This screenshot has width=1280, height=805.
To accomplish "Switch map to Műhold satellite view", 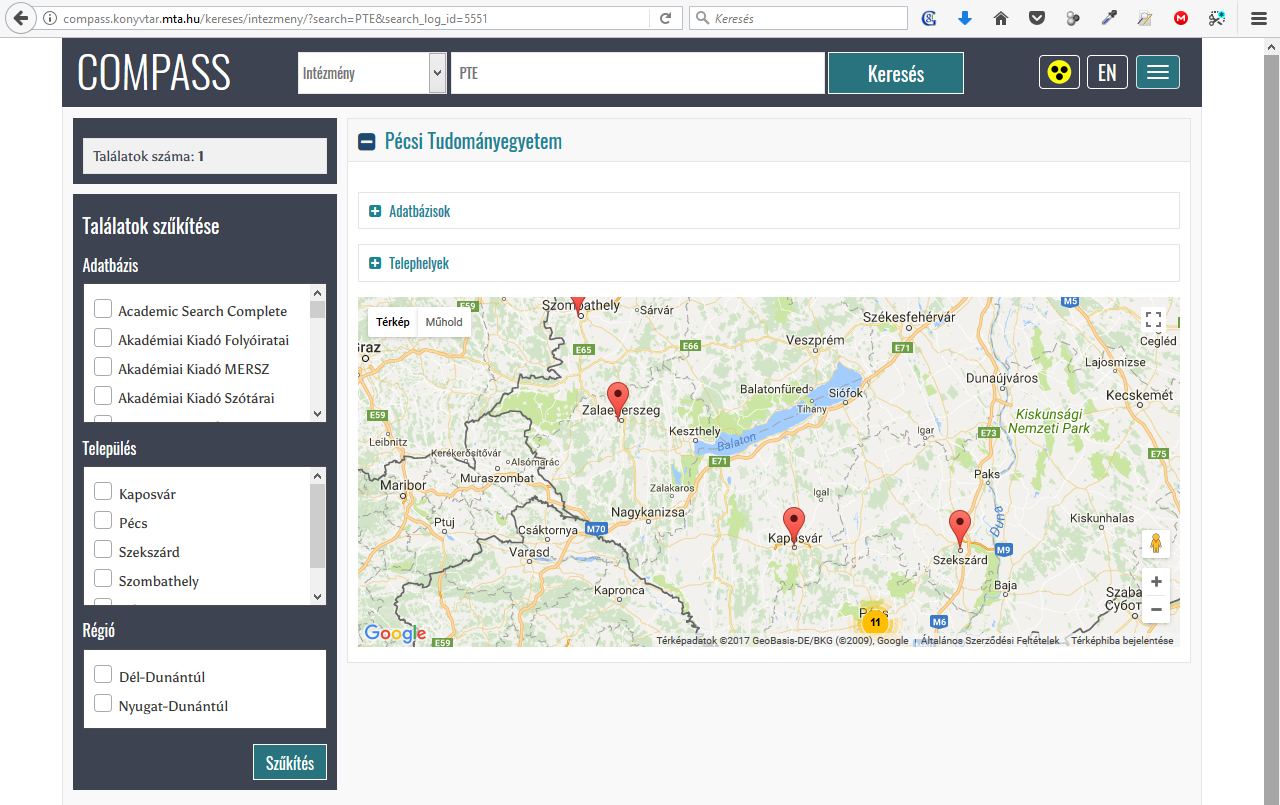I will point(444,322).
